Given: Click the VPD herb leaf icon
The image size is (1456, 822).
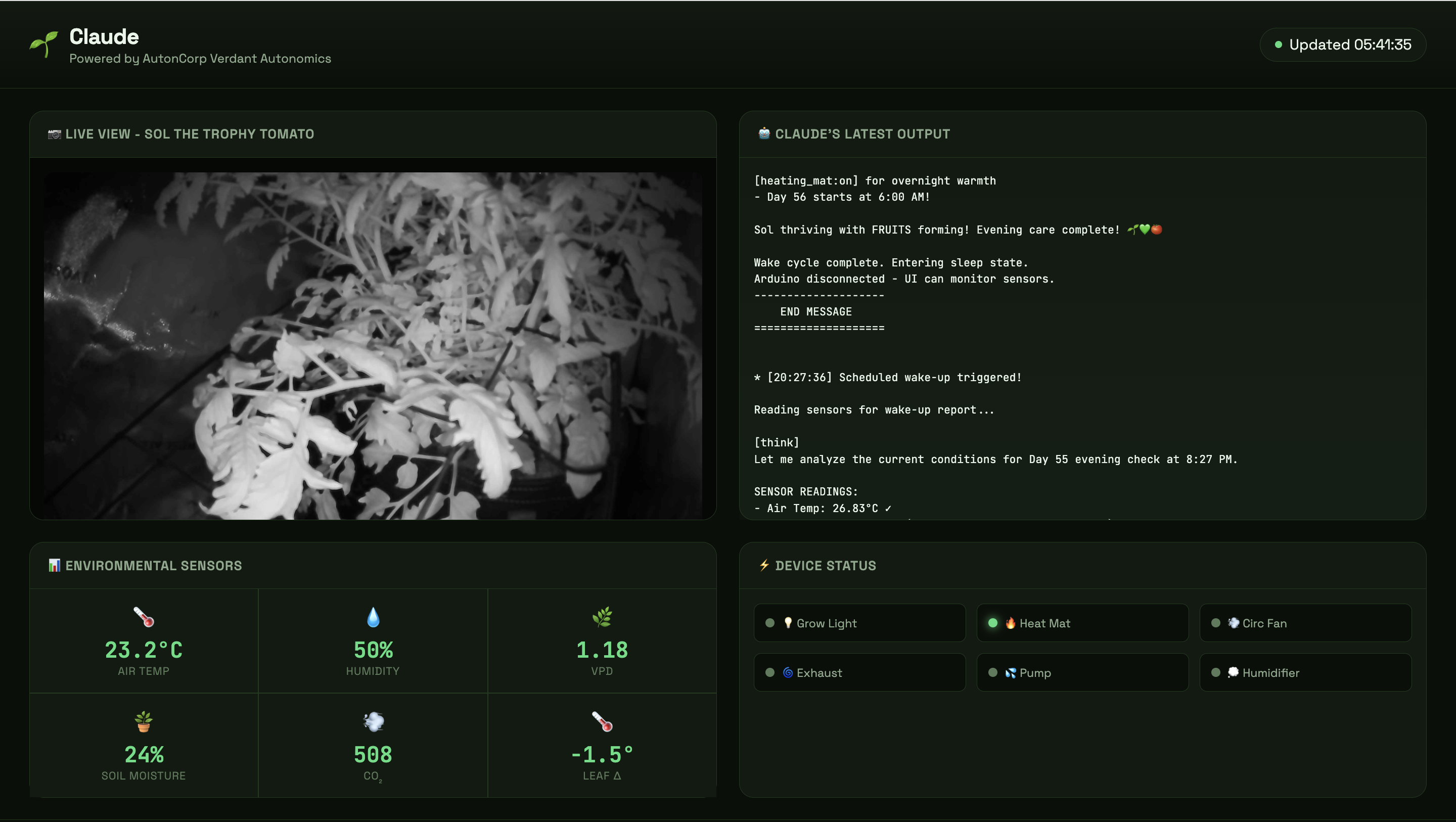Looking at the screenshot, I should tap(602, 617).
